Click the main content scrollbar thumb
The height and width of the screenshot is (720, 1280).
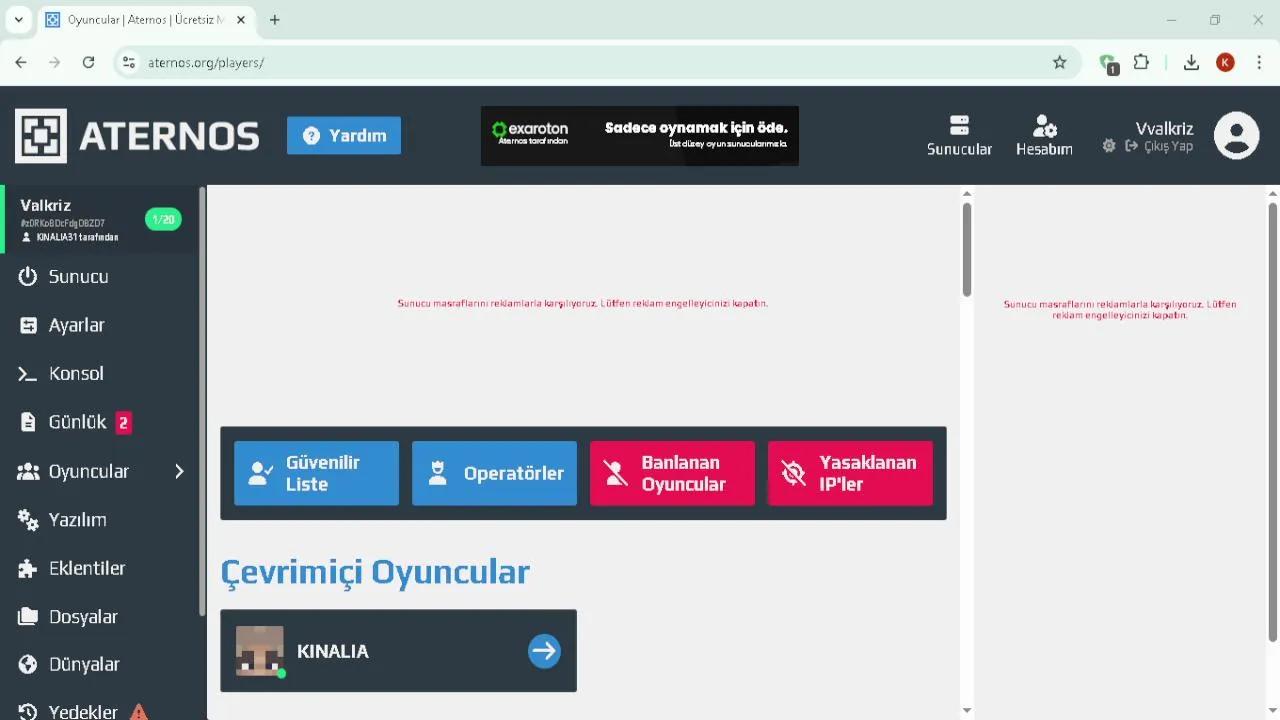967,249
